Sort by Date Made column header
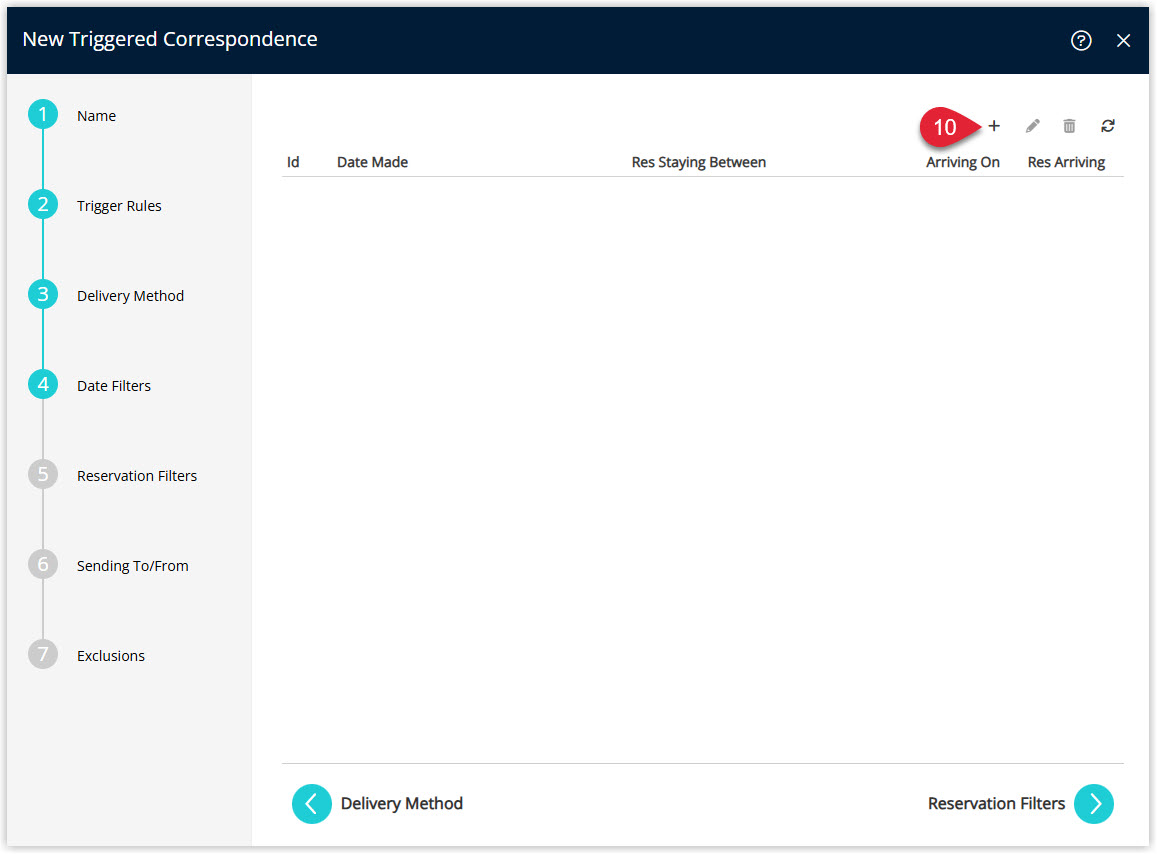This screenshot has height=854, width=1157. [373, 162]
